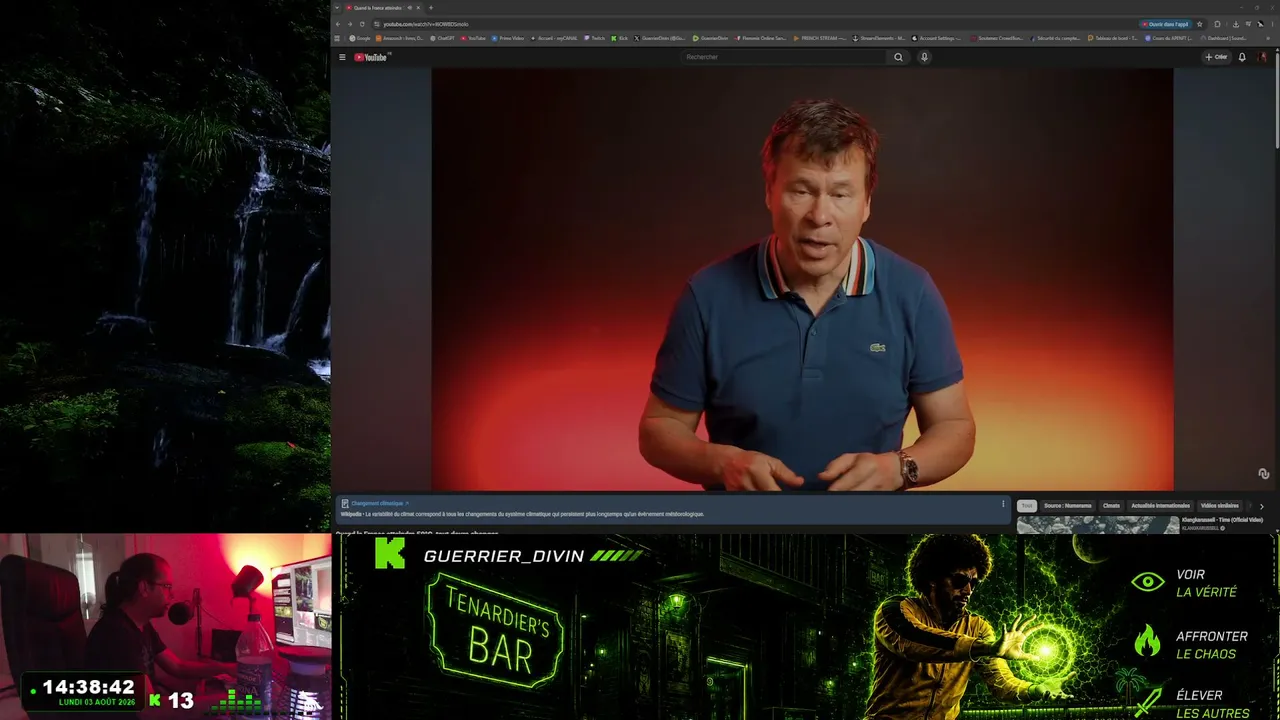
Task: Open the Kick bookmark
Action: (620, 38)
